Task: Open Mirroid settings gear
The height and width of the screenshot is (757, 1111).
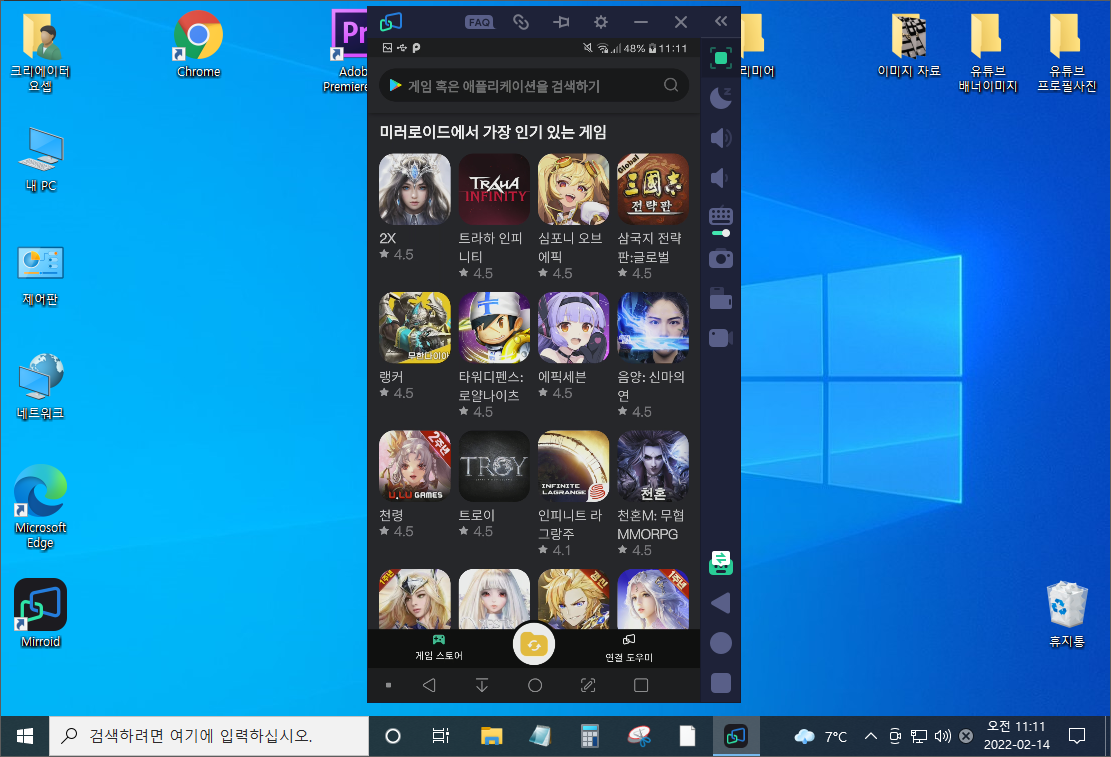Action: pyautogui.click(x=601, y=22)
